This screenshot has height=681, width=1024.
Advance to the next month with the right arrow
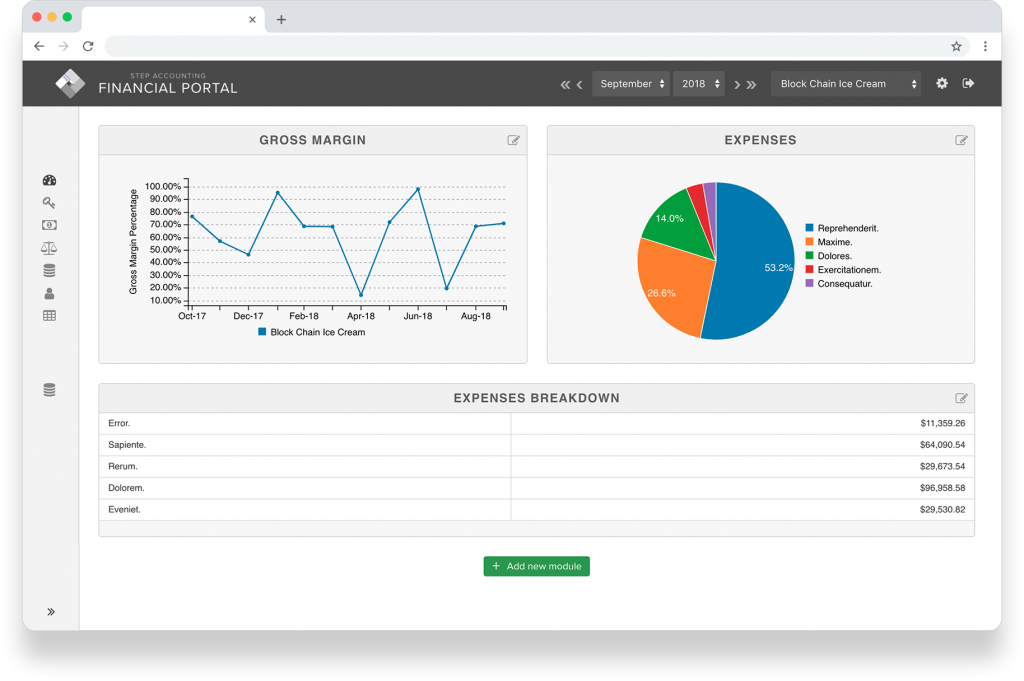737,84
